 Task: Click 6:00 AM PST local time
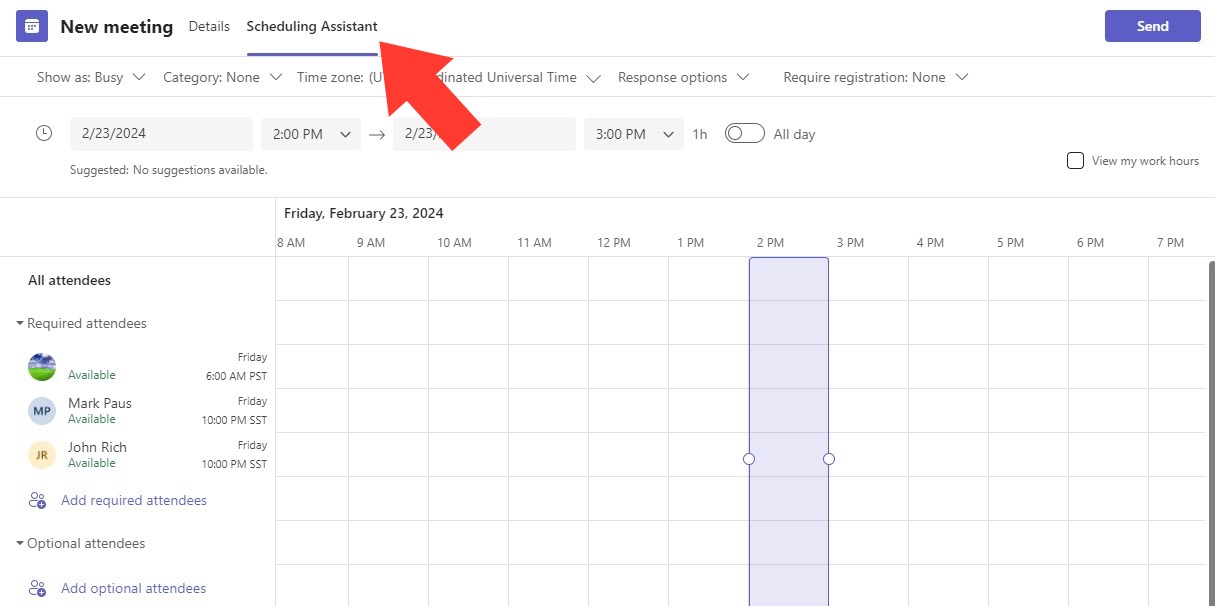click(x=236, y=376)
